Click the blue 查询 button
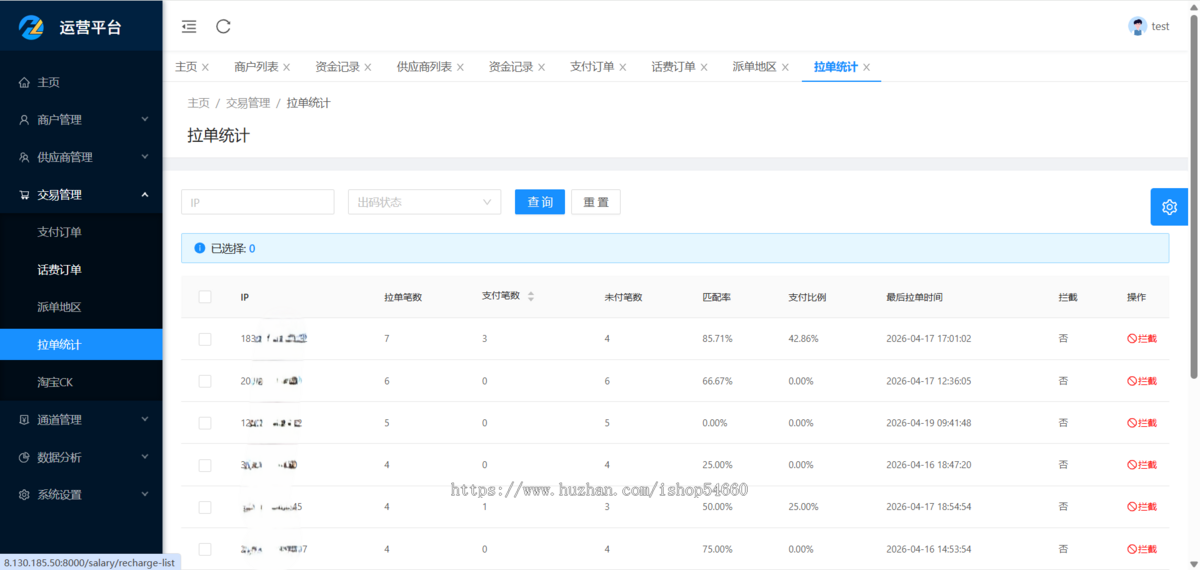This screenshot has width=1200, height=570. pos(540,202)
